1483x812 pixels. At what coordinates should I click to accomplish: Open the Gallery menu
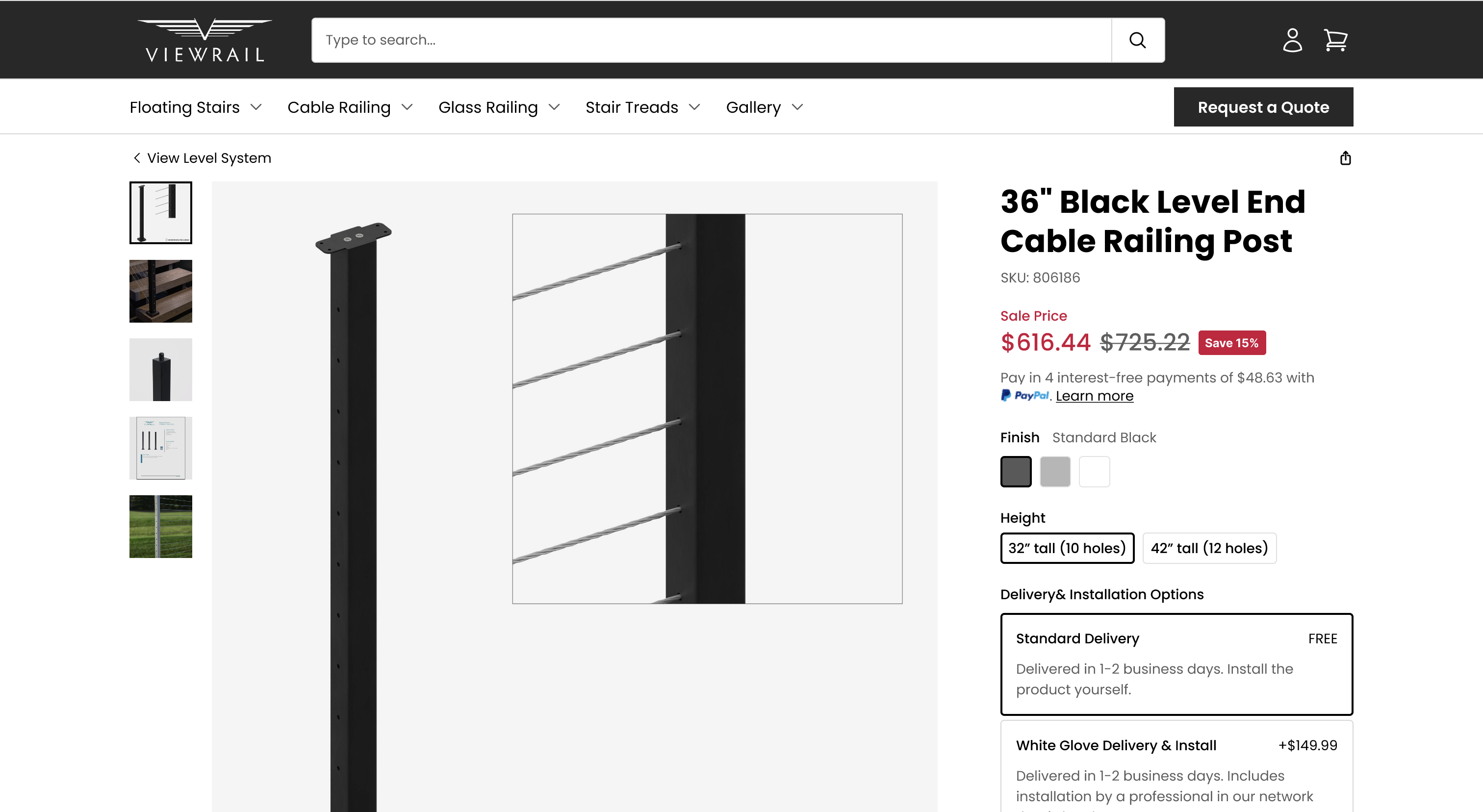754,106
